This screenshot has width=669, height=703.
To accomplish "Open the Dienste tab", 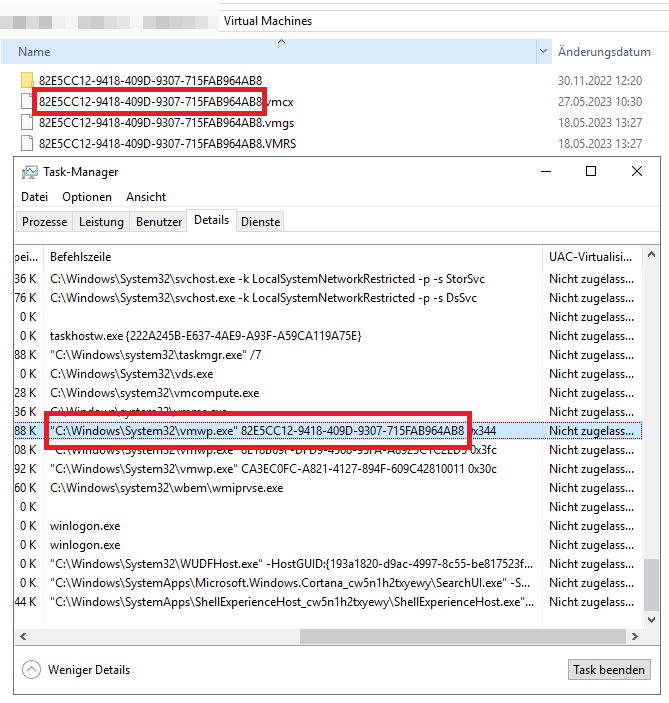I will [x=261, y=221].
